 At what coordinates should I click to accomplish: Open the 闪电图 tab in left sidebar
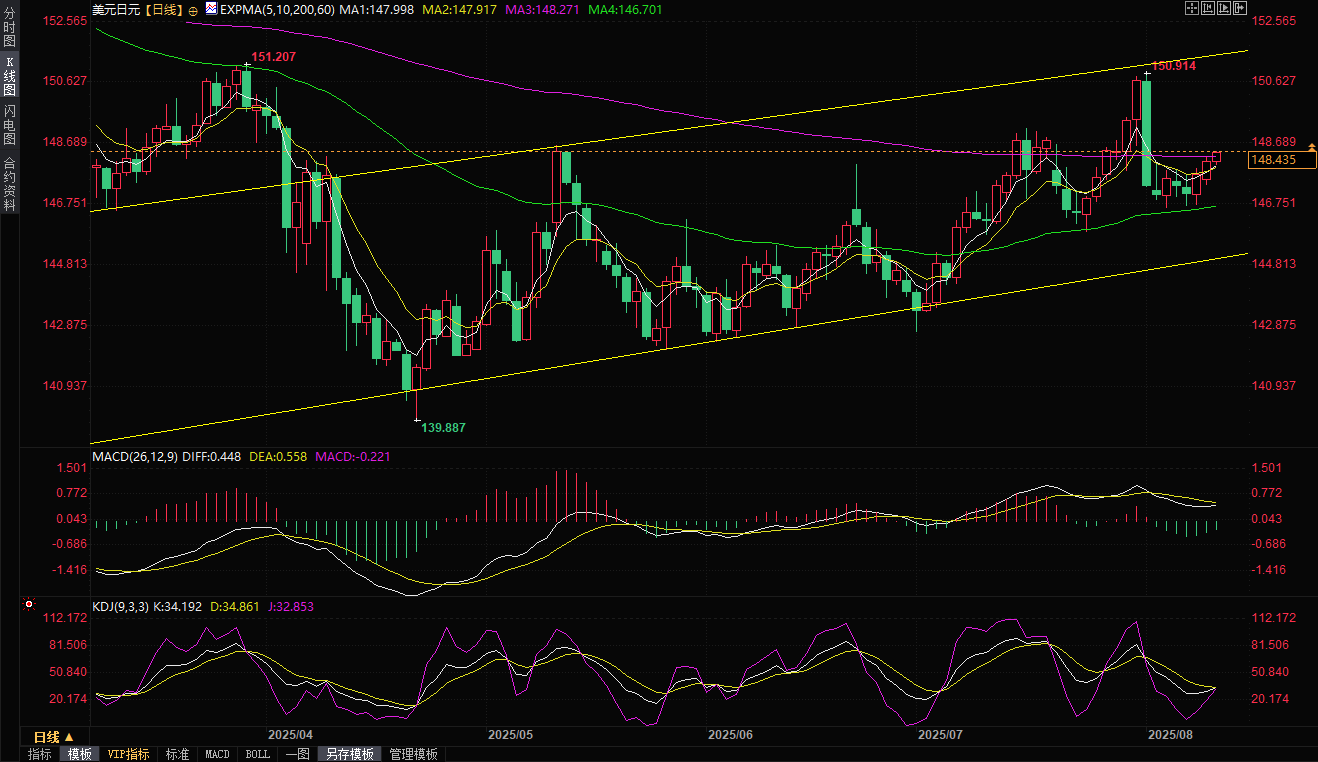click(x=10, y=124)
